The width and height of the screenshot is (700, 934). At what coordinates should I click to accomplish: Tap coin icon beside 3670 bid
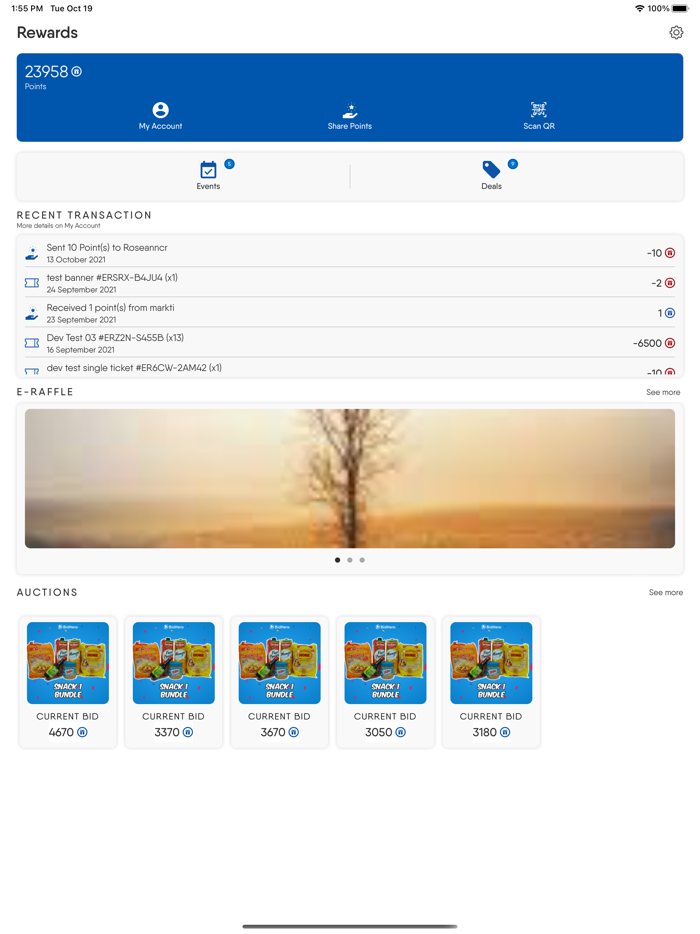[x=294, y=732]
